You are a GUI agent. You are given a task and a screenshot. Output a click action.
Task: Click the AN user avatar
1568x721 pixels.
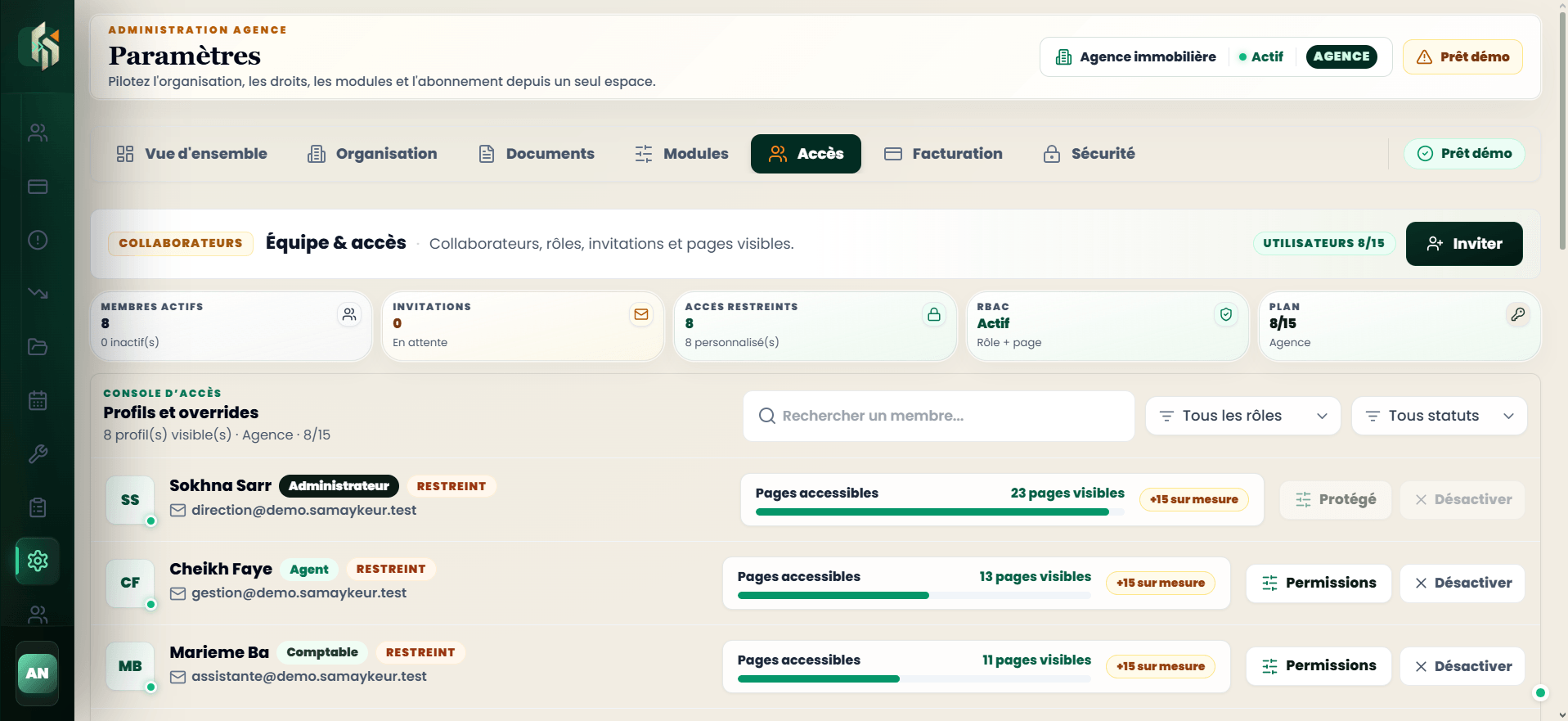pos(38,674)
